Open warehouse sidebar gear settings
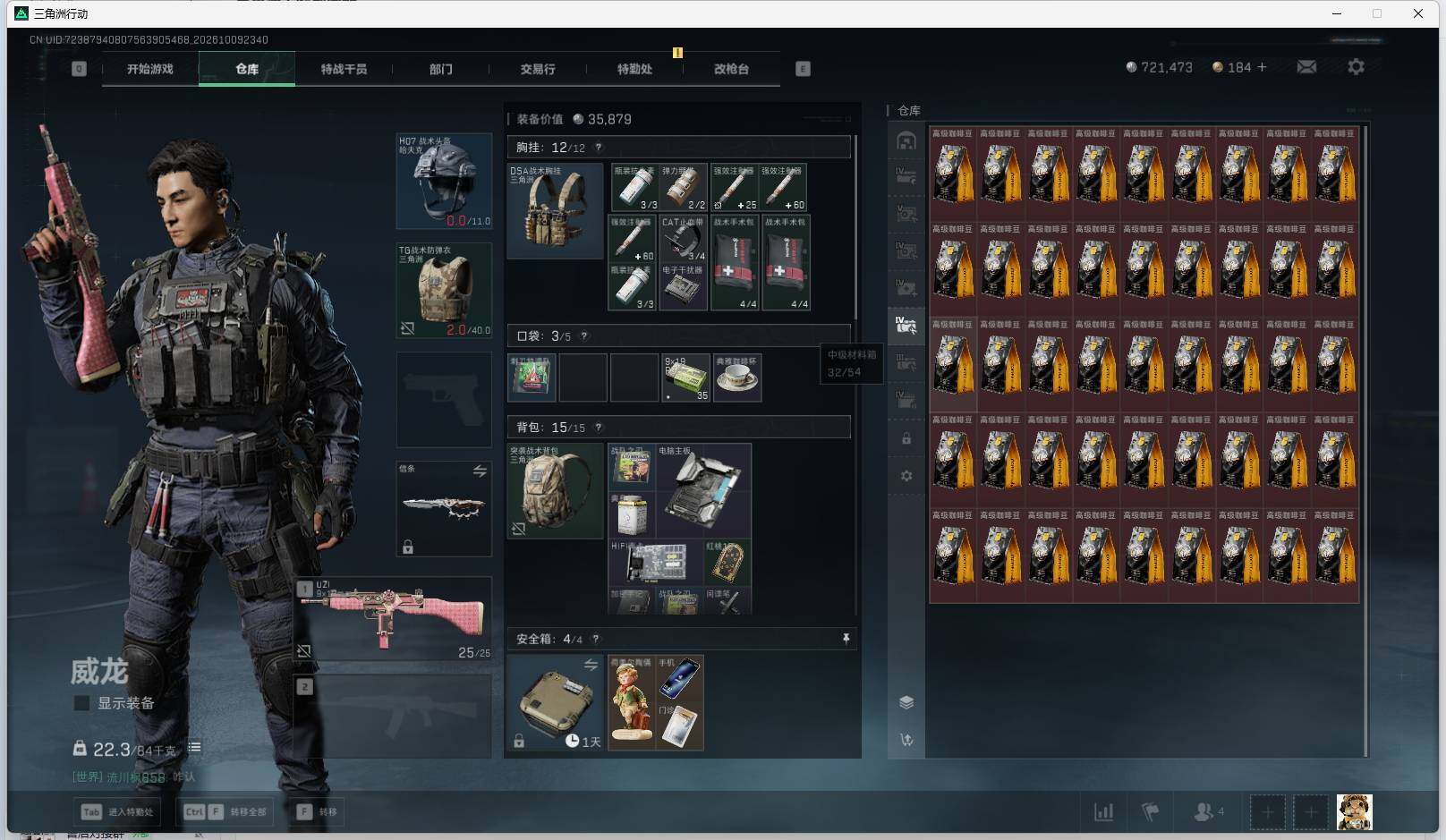The height and width of the screenshot is (840, 1446). pos(906,476)
